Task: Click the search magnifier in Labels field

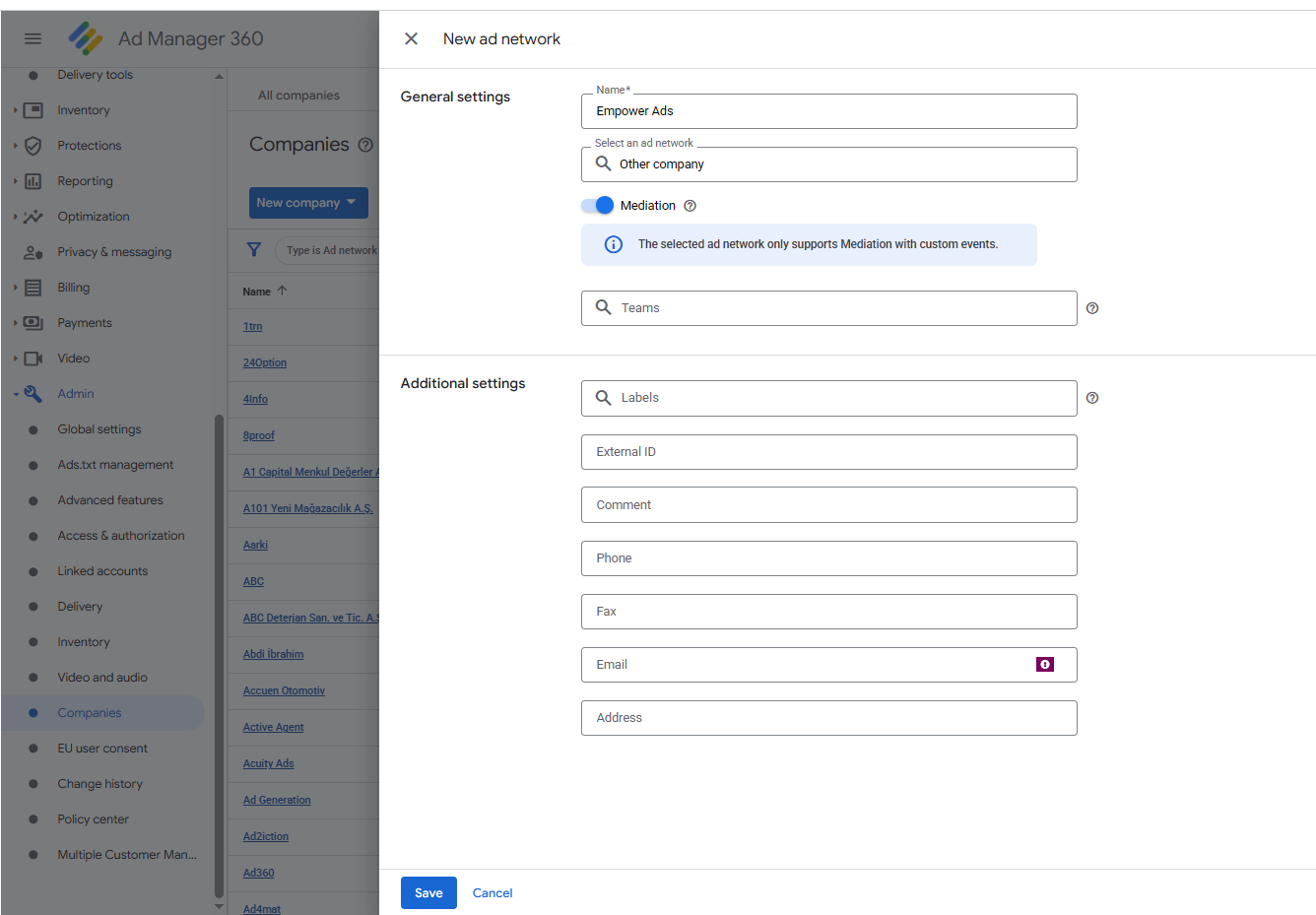Action: [603, 398]
